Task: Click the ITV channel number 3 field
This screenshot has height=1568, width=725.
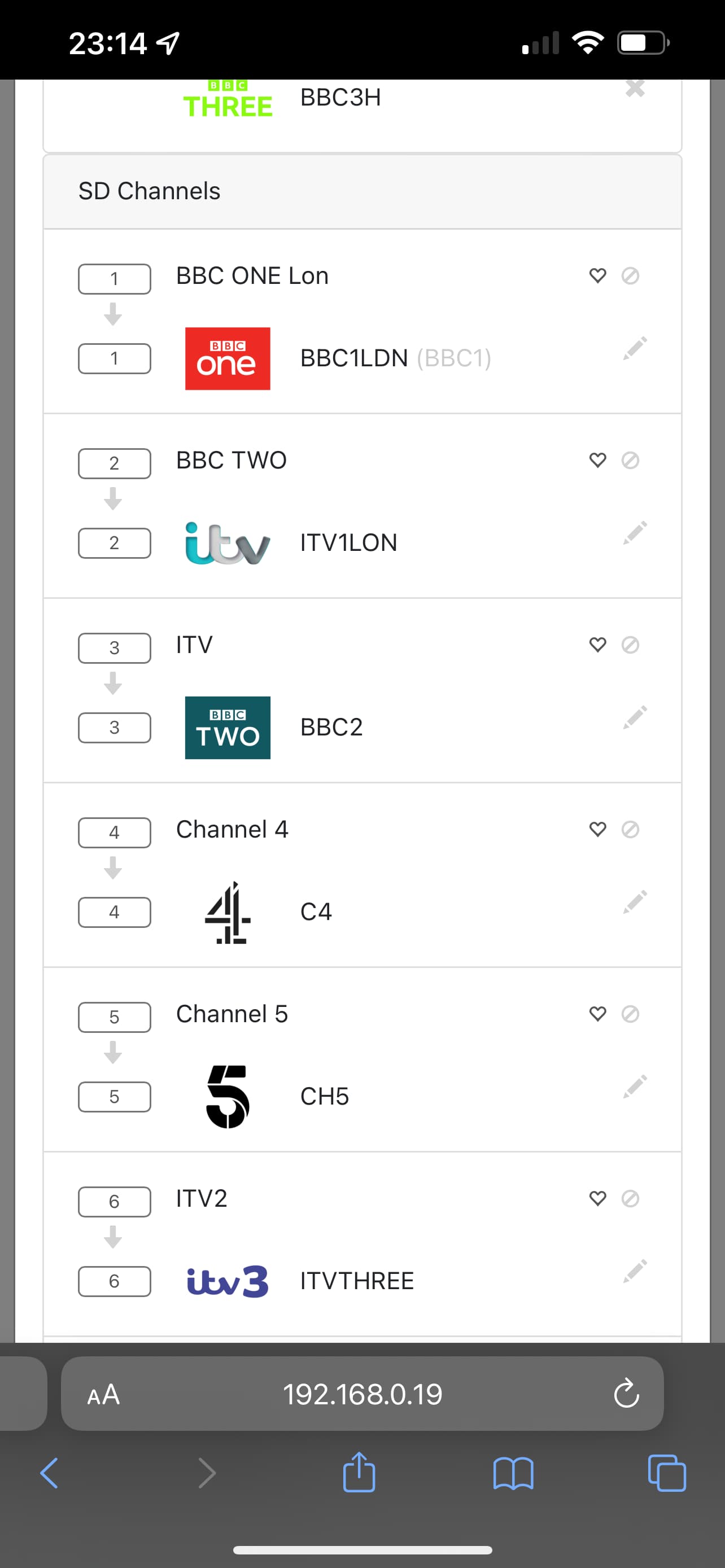Action: pyautogui.click(x=115, y=647)
